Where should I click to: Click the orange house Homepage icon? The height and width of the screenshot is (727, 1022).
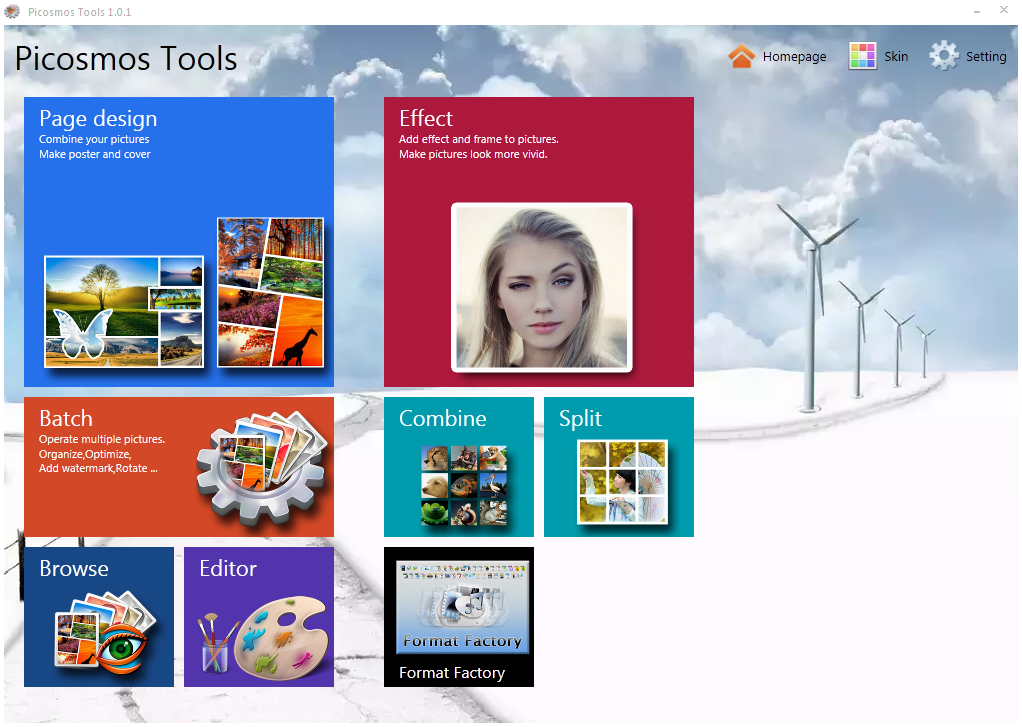point(742,57)
